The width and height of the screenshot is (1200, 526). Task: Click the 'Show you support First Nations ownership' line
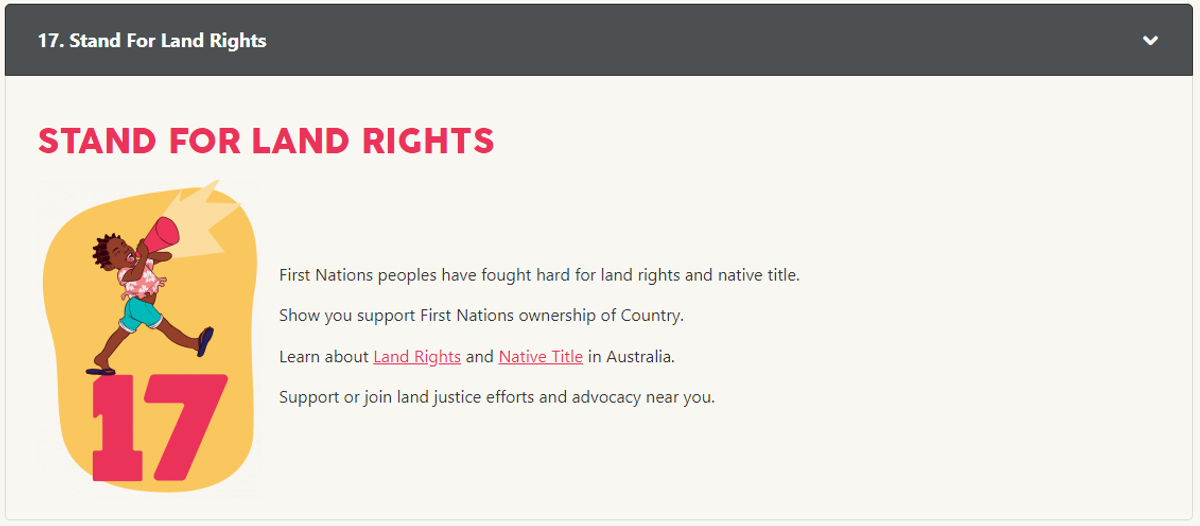point(481,315)
